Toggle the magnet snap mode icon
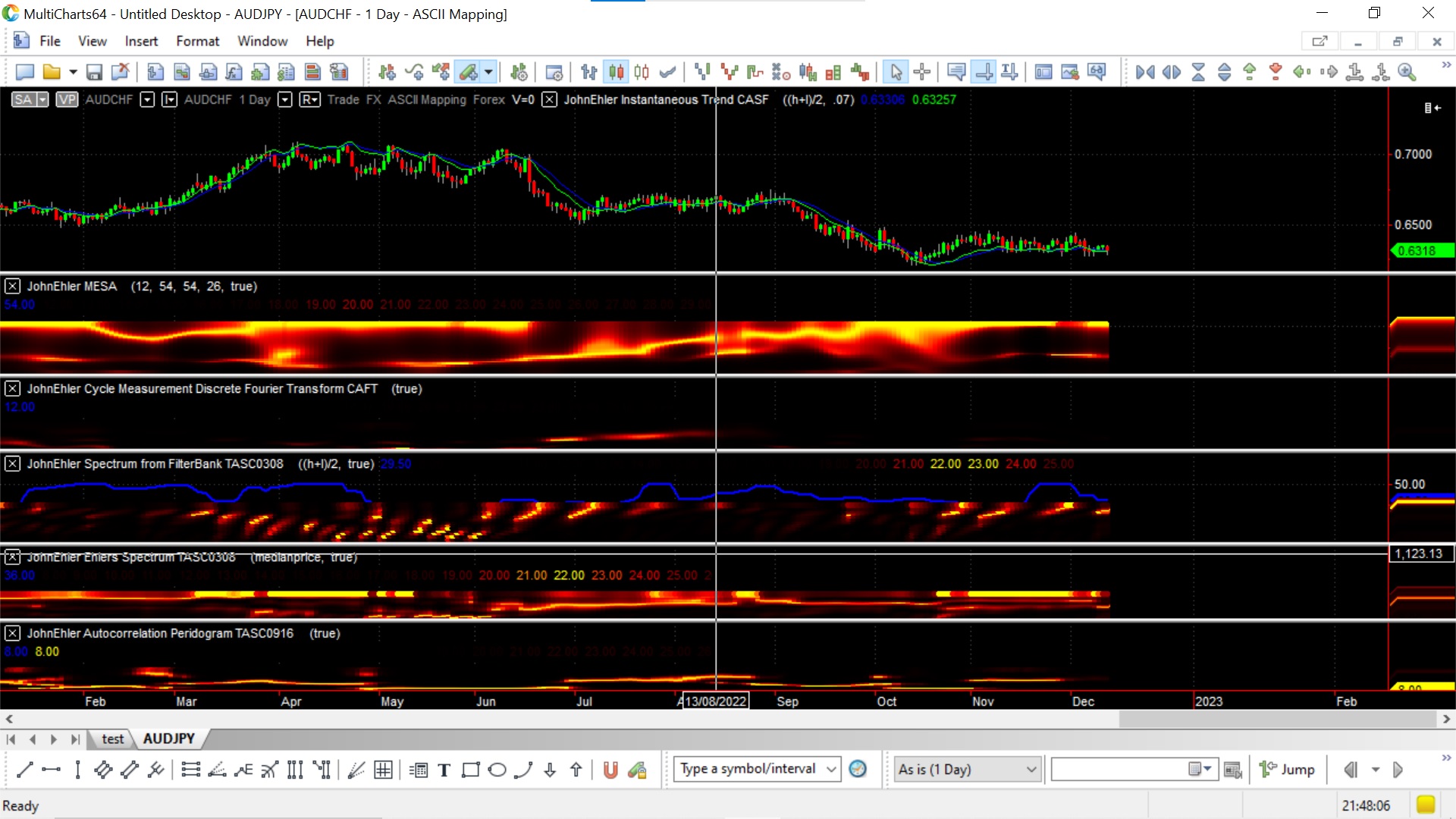 pos(610,770)
